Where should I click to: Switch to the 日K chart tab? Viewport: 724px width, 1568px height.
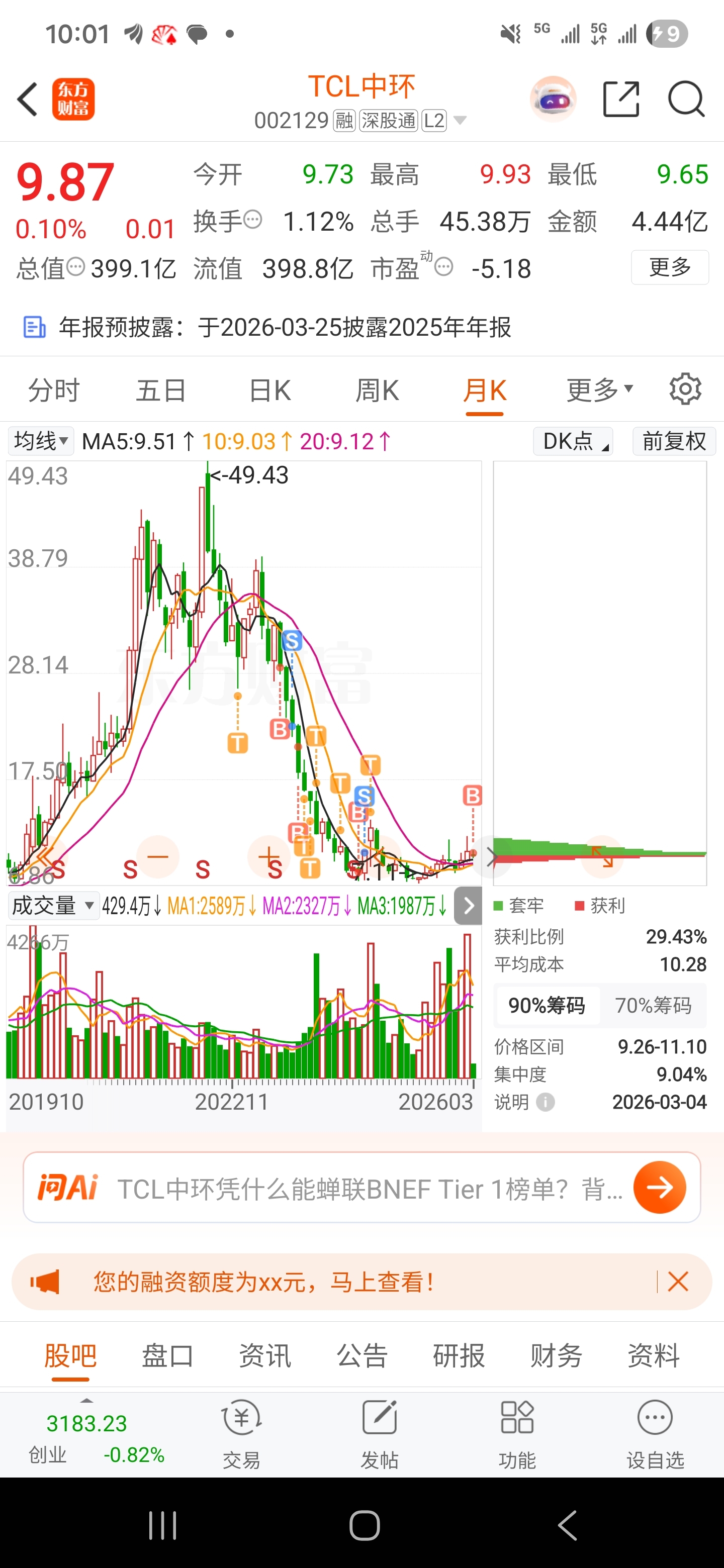tap(270, 389)
